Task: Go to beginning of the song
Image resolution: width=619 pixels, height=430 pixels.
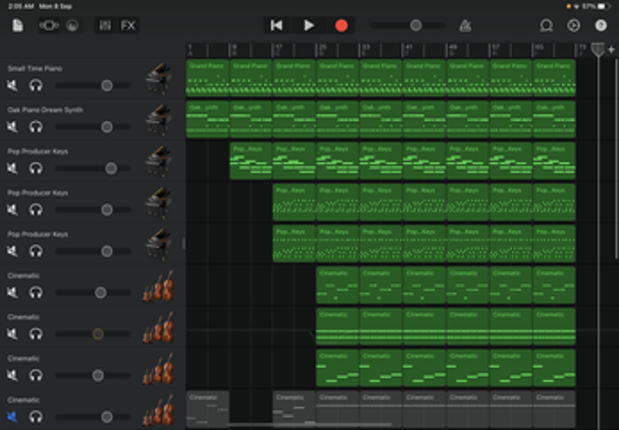Action: pos(277,25)
